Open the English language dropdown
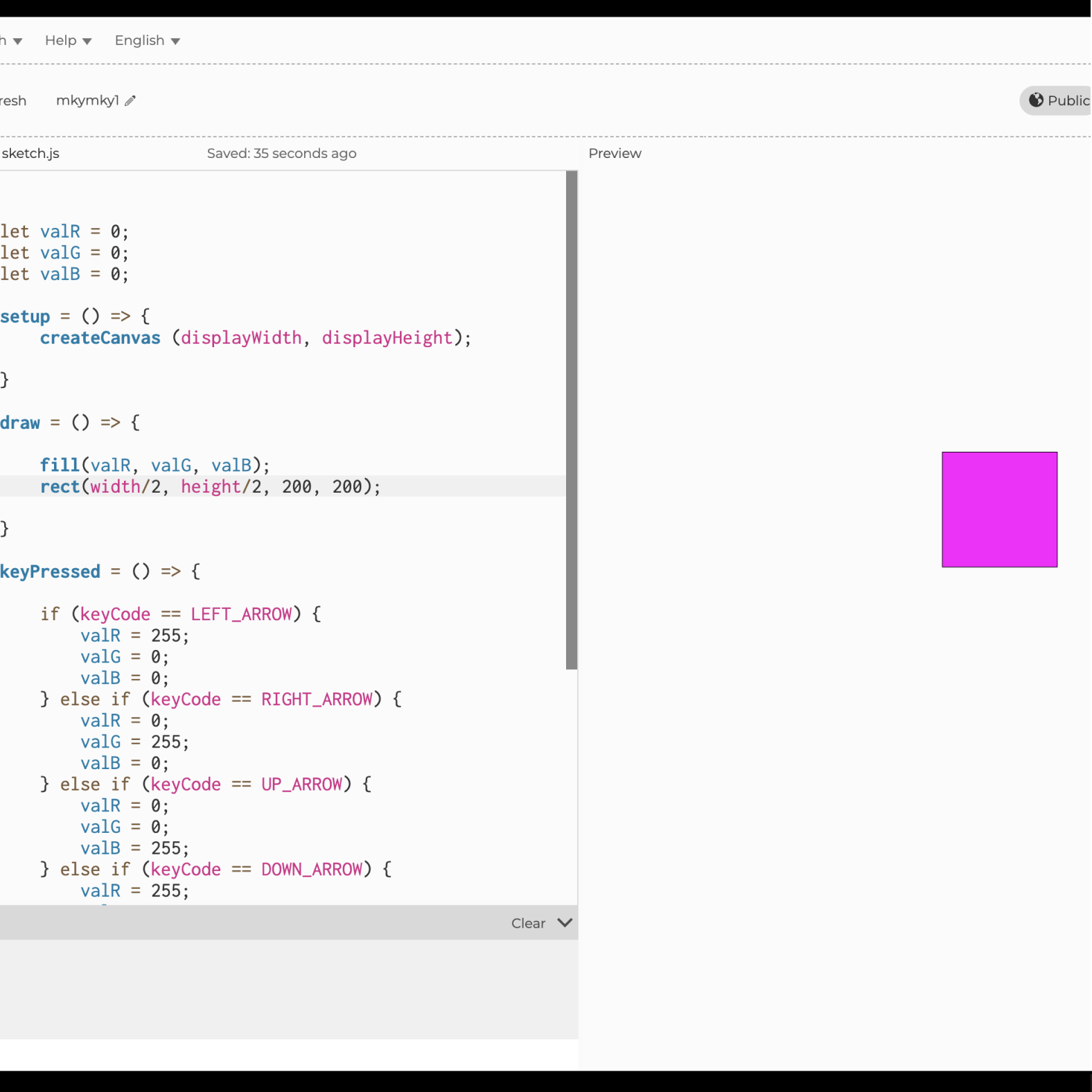Screen dimensions: 1092x1092 pyautogui.click(x=147, y=41)
